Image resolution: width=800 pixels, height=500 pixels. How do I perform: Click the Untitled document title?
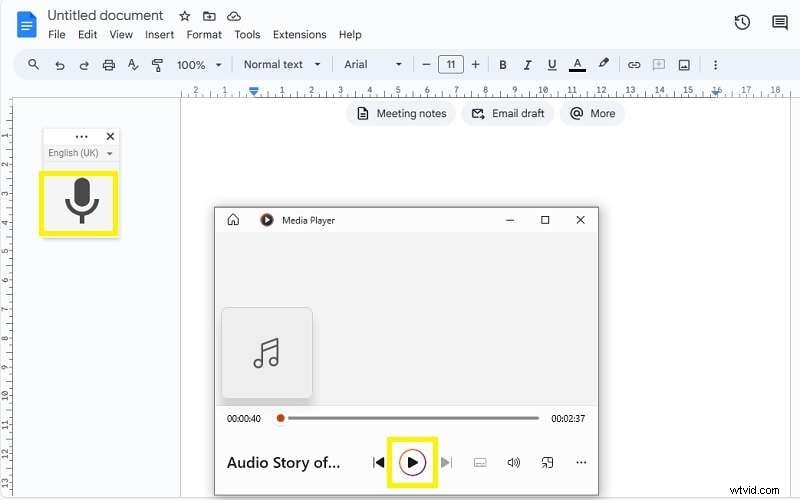click(x=105, y=16)
